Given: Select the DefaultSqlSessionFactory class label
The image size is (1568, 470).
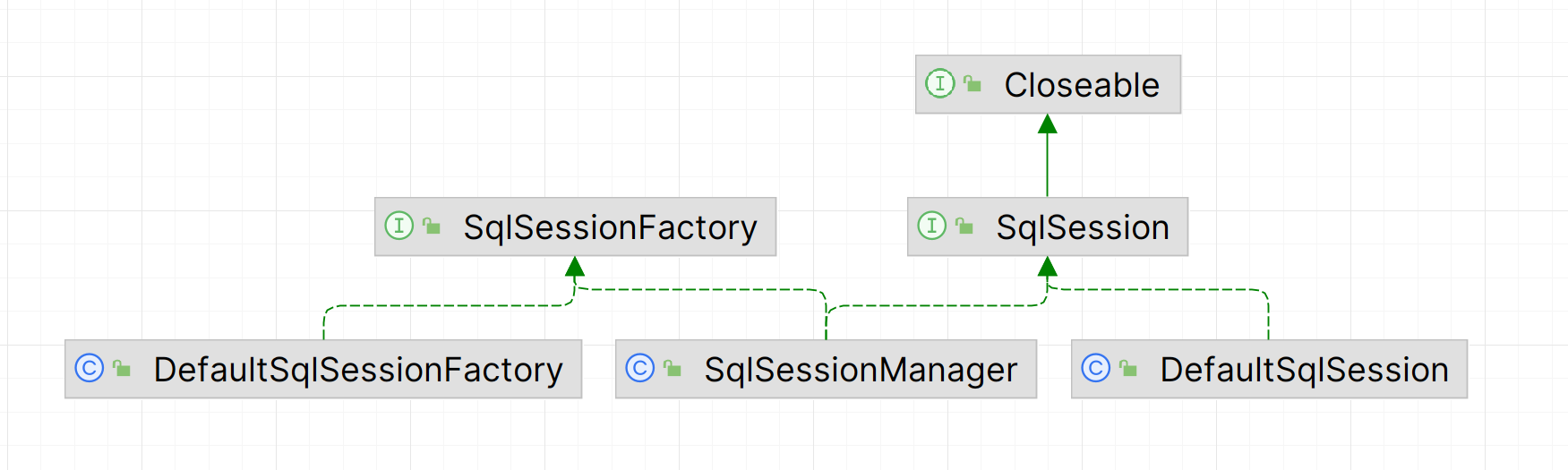Looking at the screenshot, I should pyautogui.click(x=358, y=370).
